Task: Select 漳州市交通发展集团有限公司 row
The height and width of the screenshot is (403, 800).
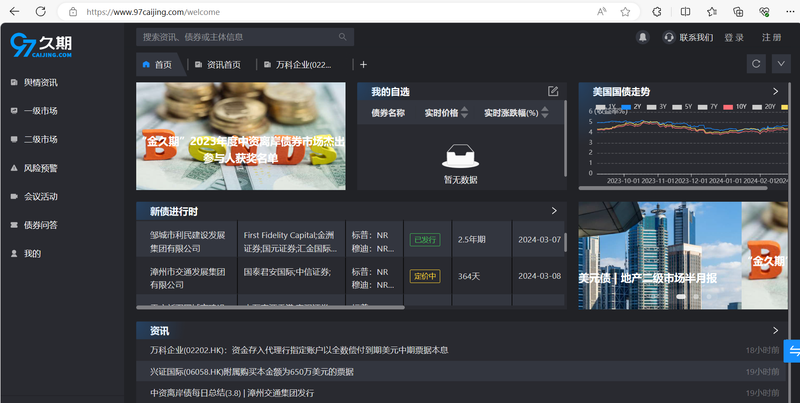Action: coord(350,276)
